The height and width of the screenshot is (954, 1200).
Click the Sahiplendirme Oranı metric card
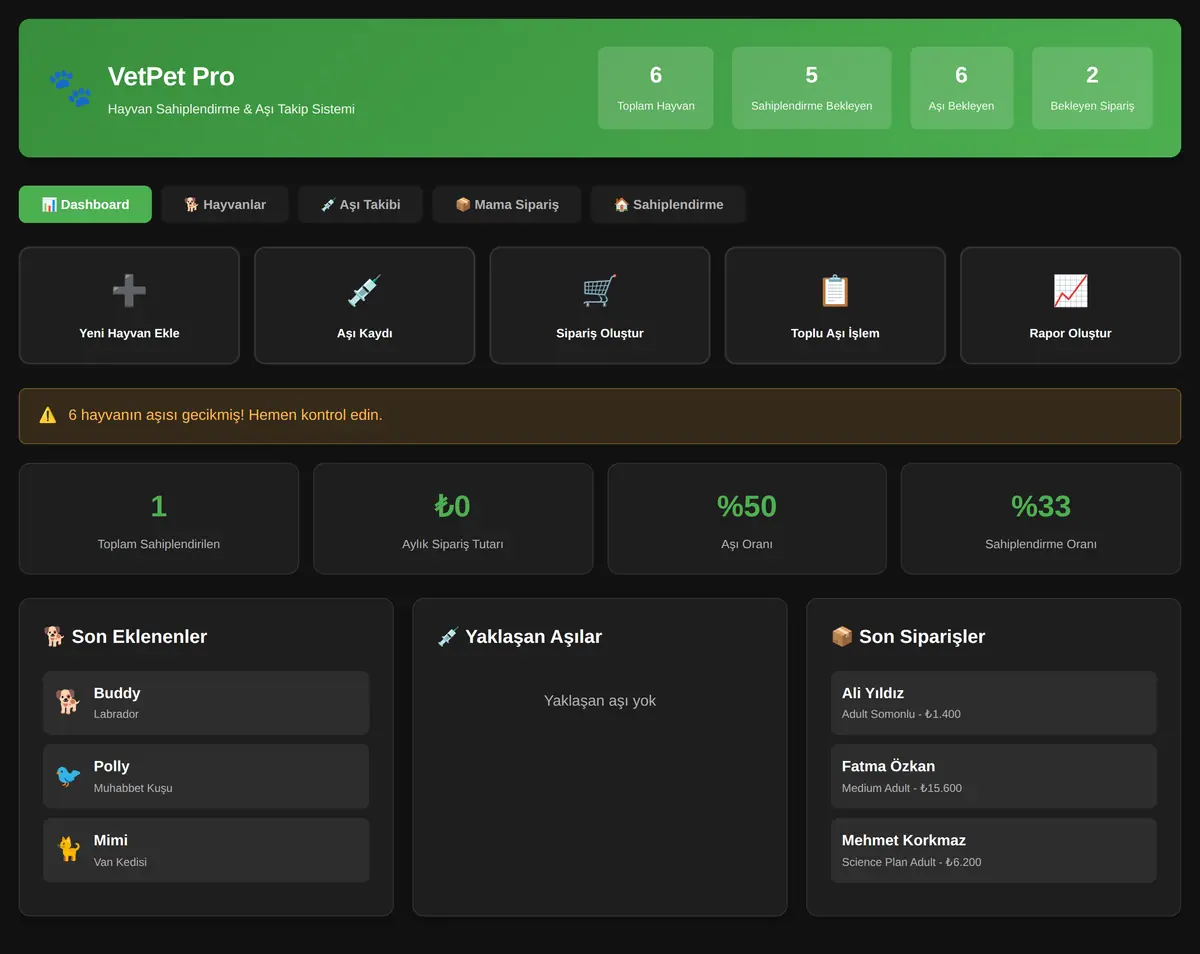1041,518
